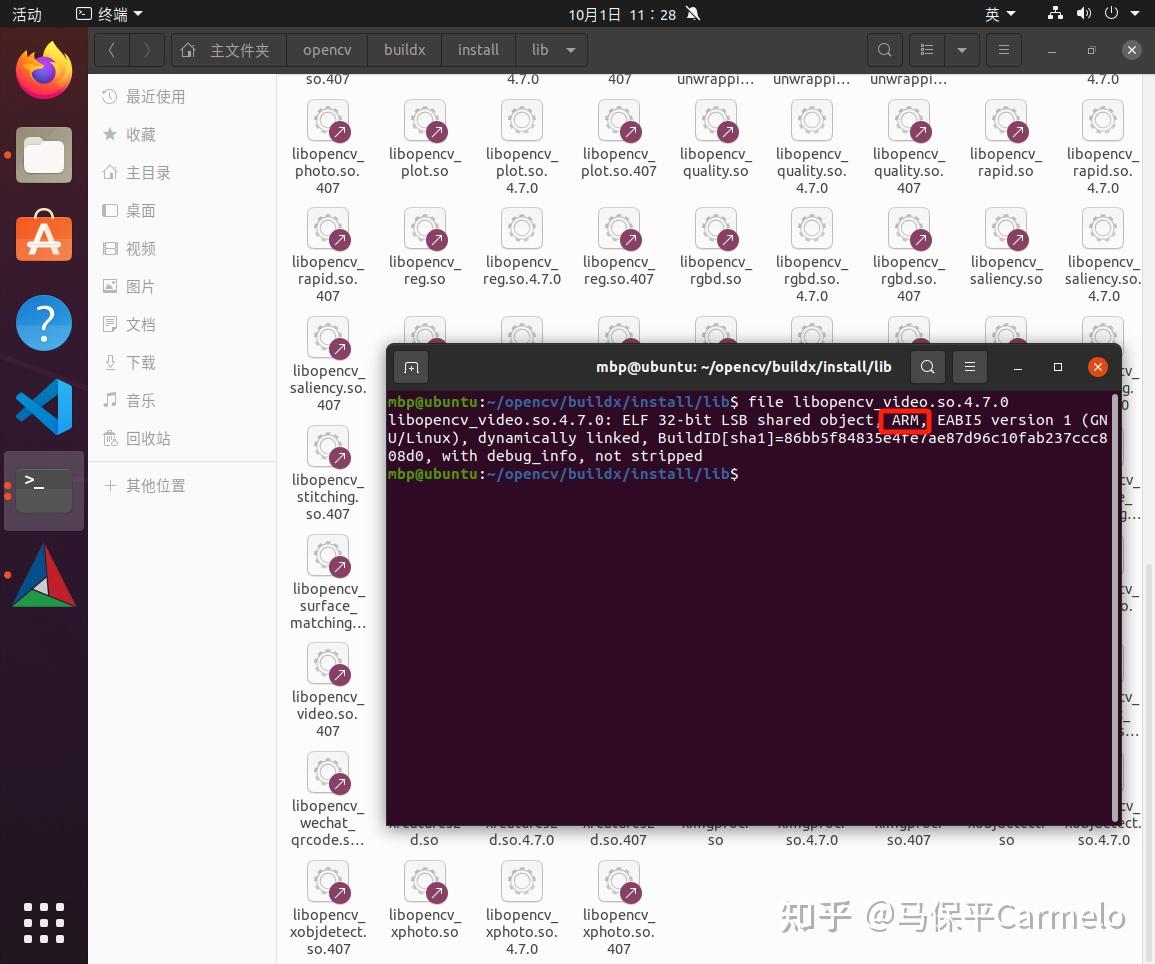Open the view options dropdown in Files
The width and height of the screenshot is (1155, 964).
(962, 49)
